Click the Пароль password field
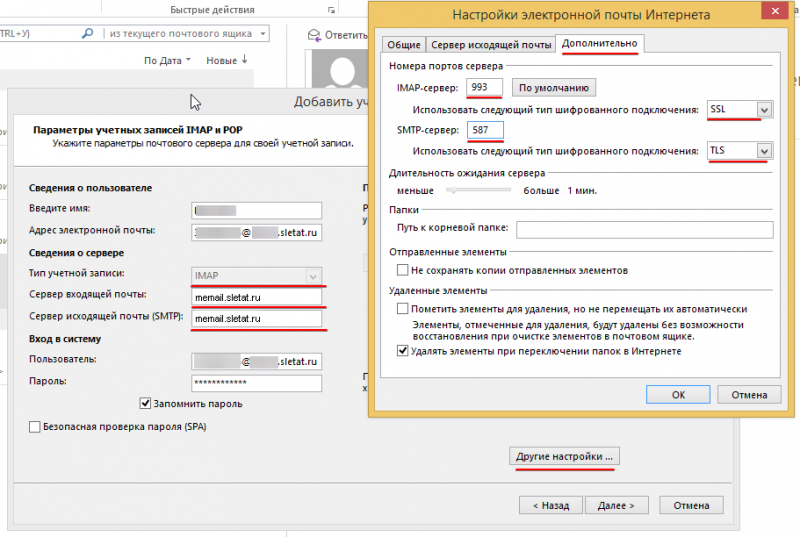 [257, 383]
